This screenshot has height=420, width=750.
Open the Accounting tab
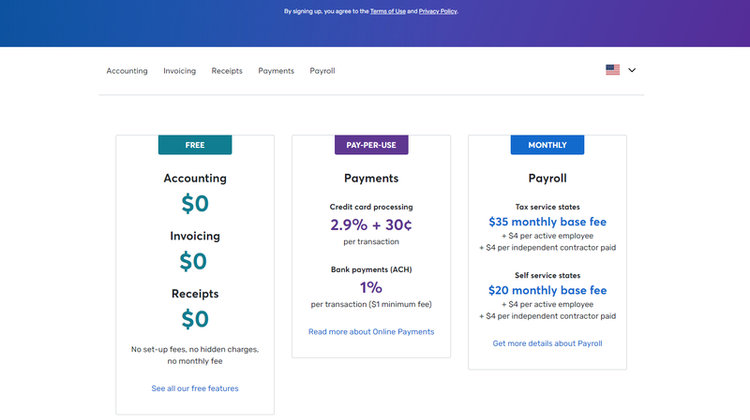127,71
